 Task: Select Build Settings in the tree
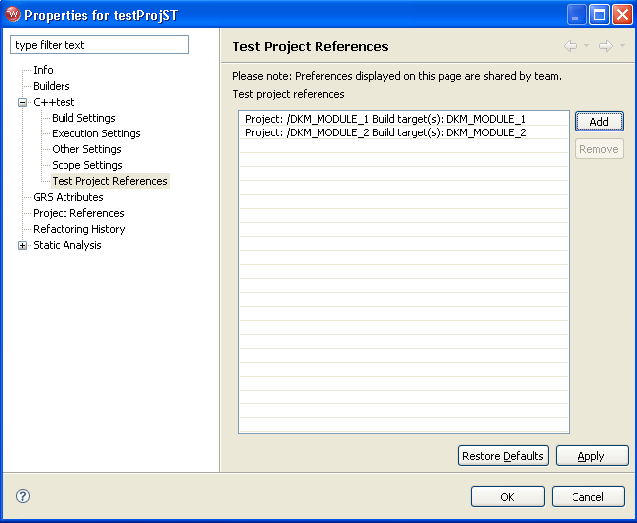pos(84,118)
